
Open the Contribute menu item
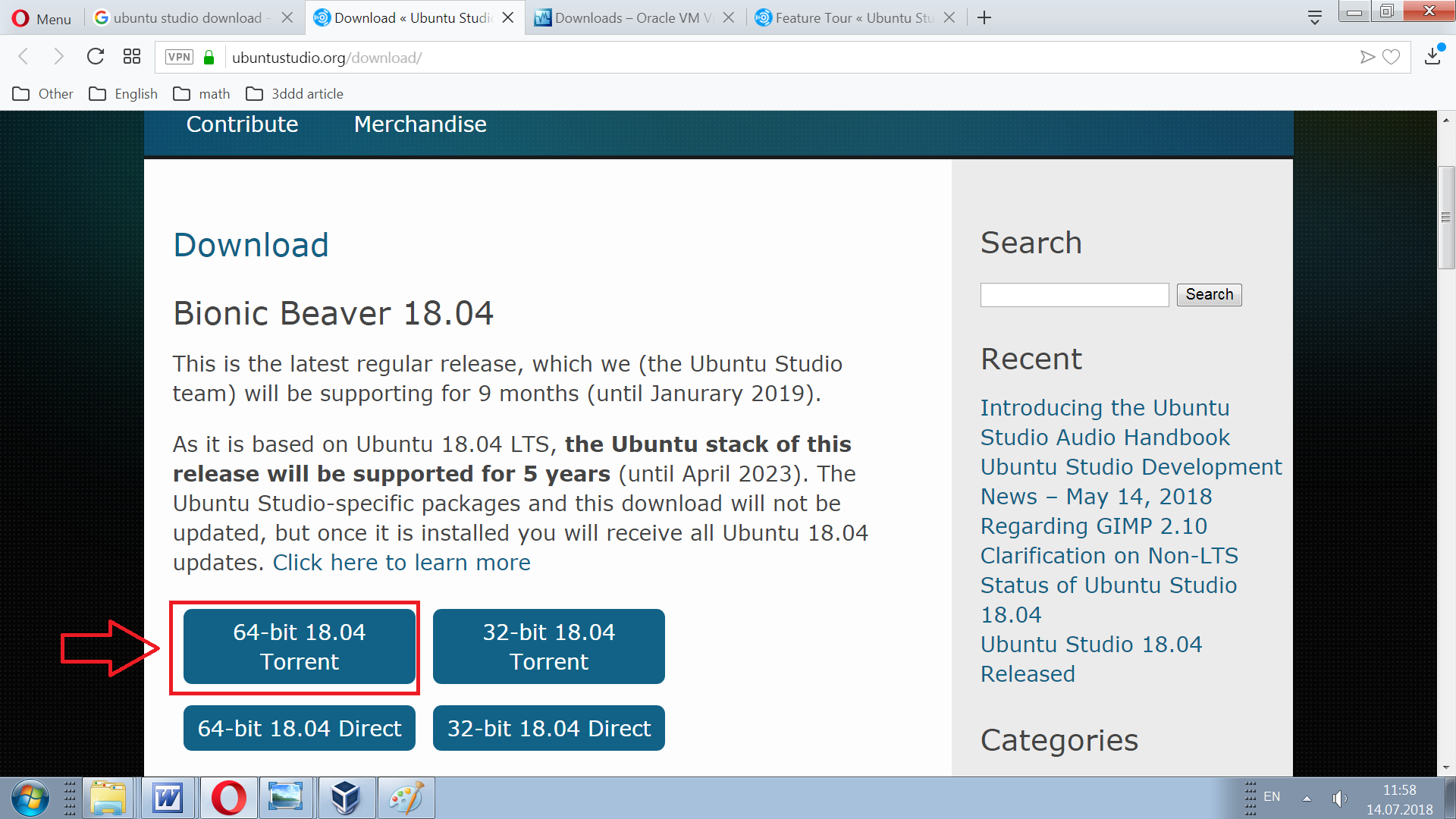coord(243,124)
